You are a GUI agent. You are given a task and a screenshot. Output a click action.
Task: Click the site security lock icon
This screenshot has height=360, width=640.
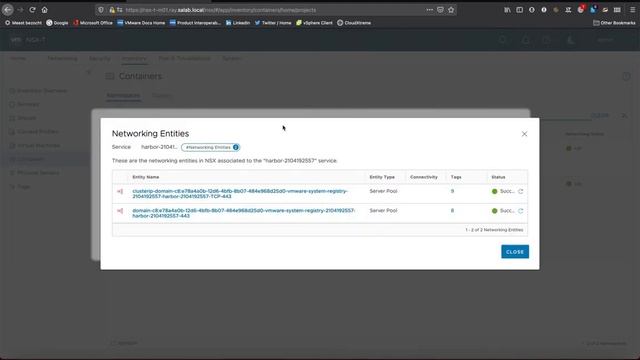(x=112, y=10)
